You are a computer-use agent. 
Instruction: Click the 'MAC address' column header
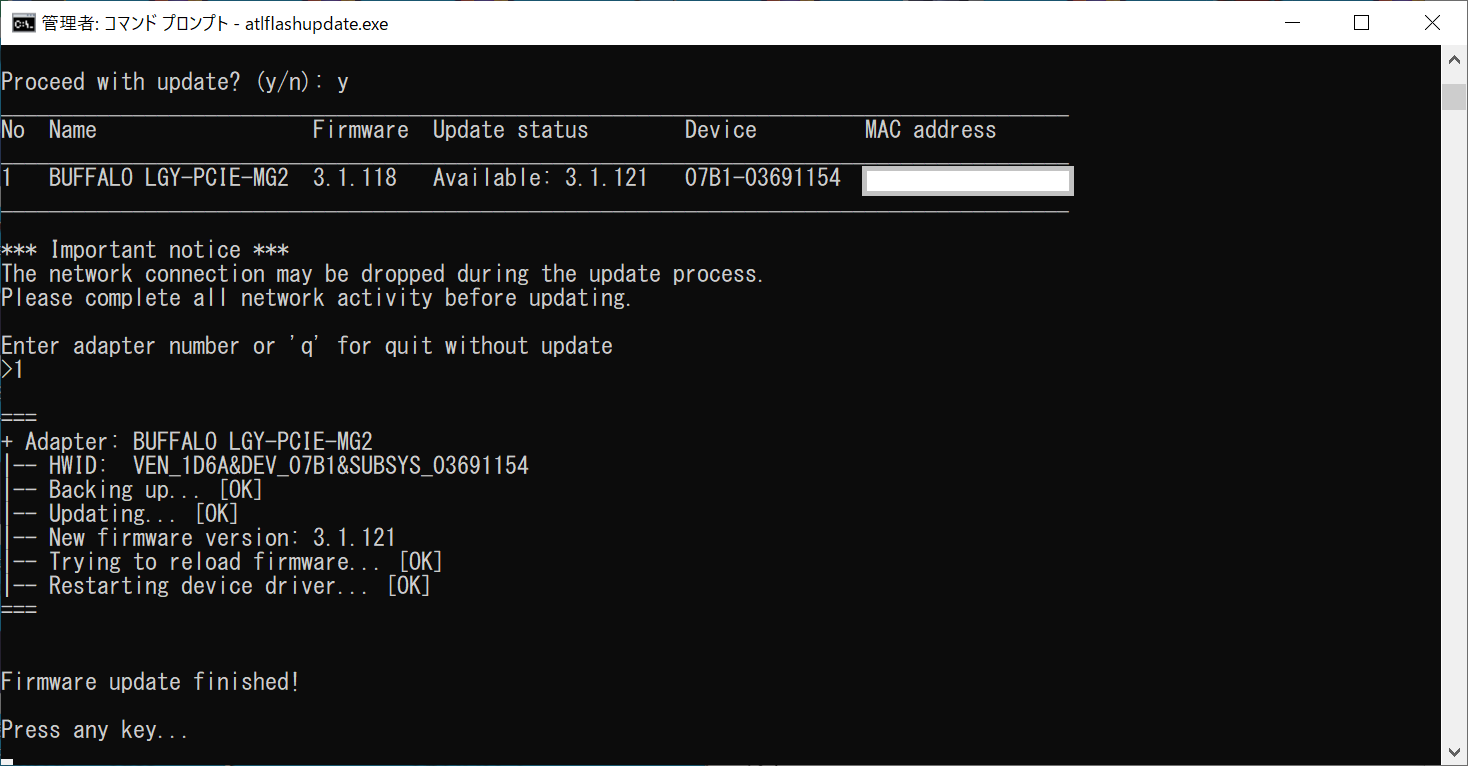tap(930, 130)
